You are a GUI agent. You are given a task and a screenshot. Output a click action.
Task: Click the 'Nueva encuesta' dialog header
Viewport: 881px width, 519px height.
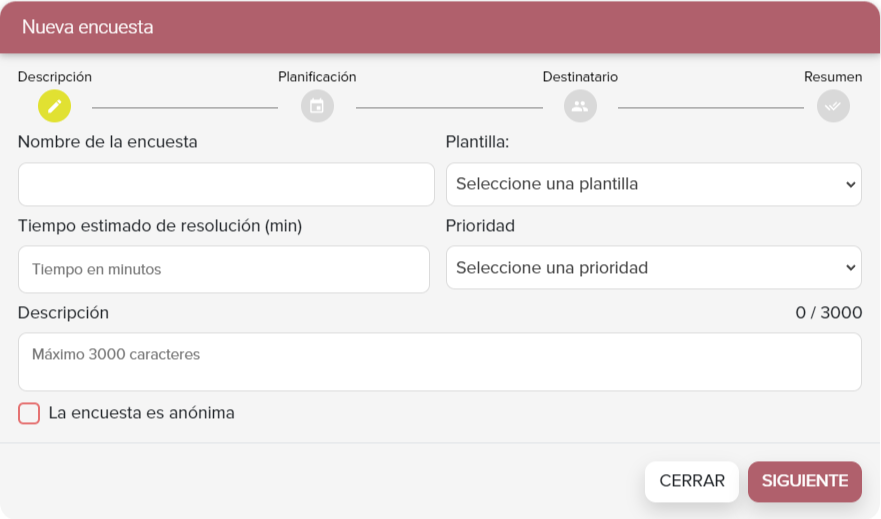pos(440,27)
